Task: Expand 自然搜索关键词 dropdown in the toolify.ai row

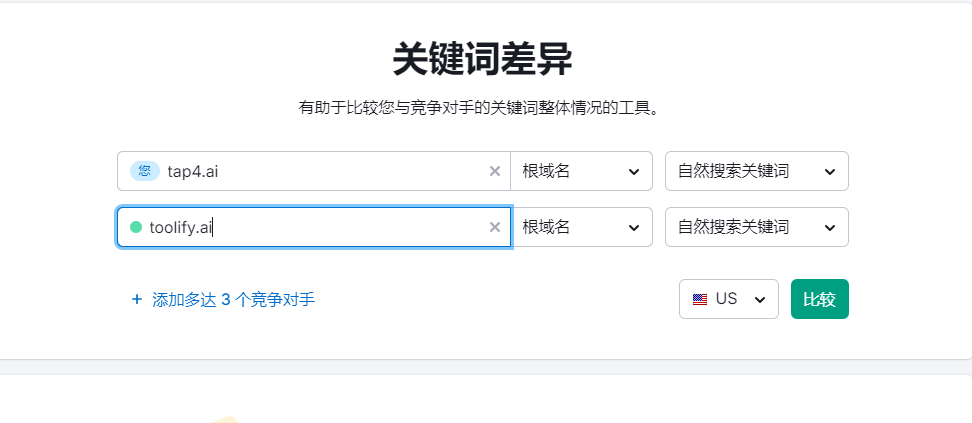Action: [x=756, y=227]
